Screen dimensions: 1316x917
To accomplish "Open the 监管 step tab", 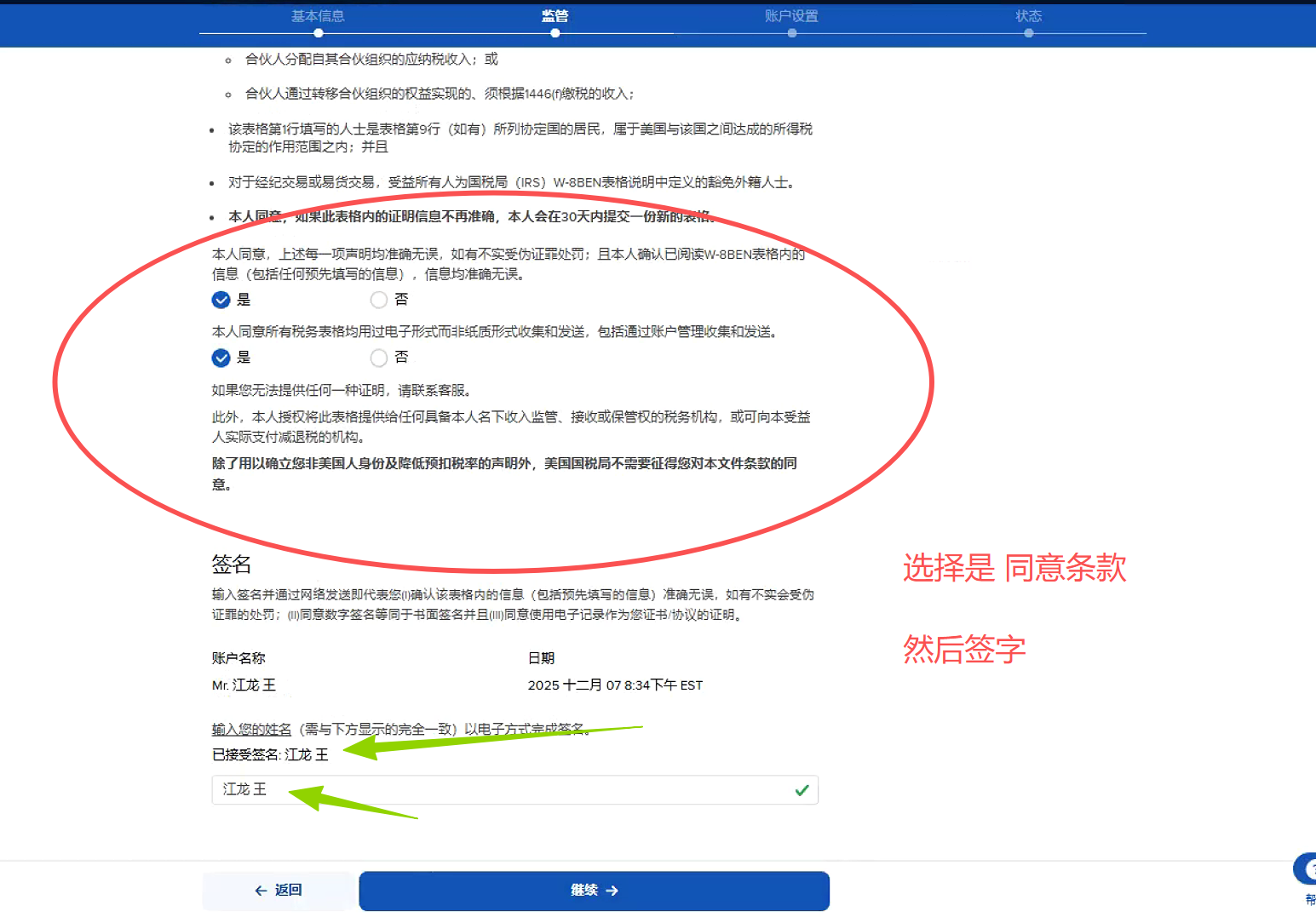I will (555, 16).
